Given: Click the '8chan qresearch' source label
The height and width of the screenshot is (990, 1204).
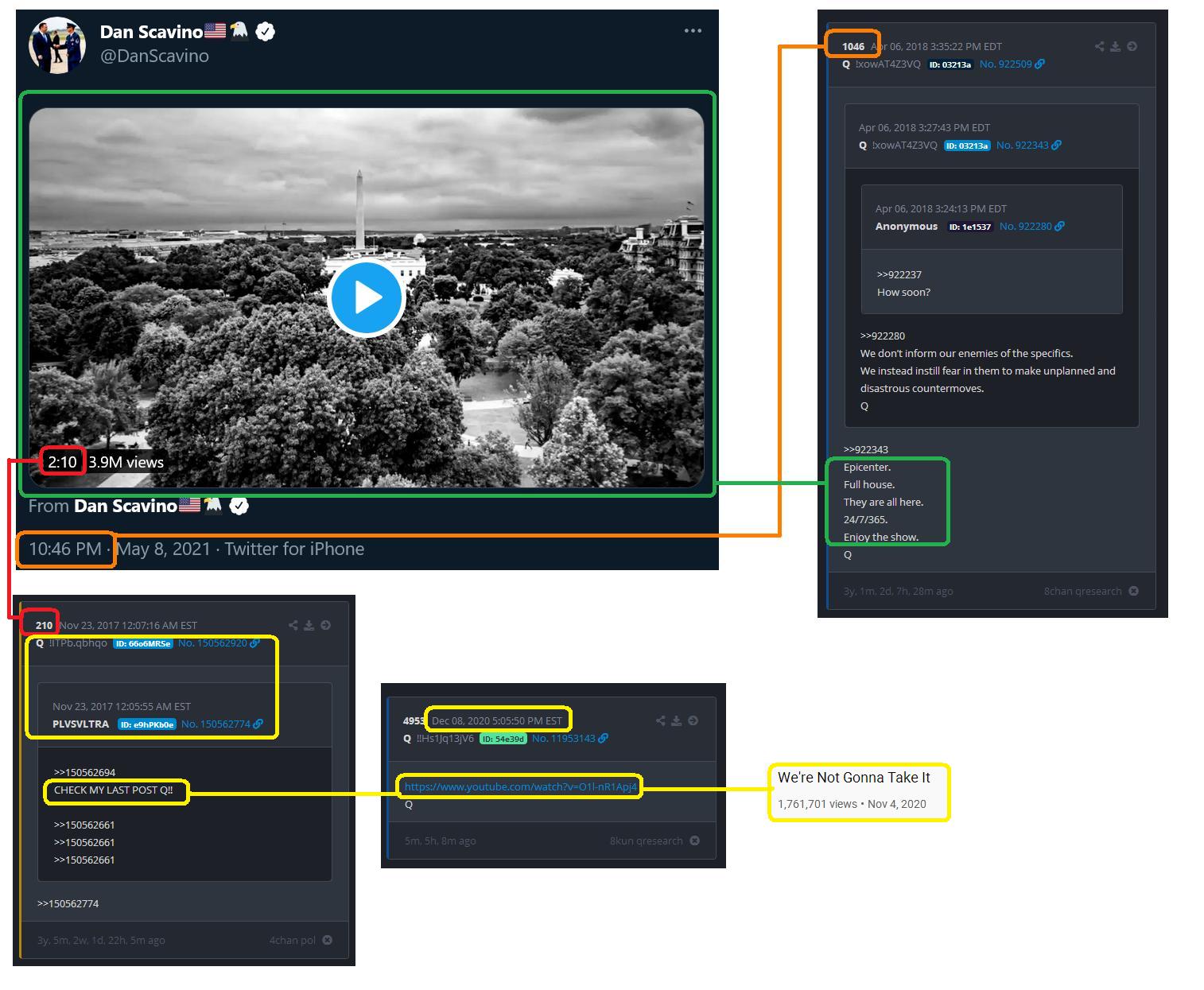Looking at the screenshot, I should coord(1082,591).
